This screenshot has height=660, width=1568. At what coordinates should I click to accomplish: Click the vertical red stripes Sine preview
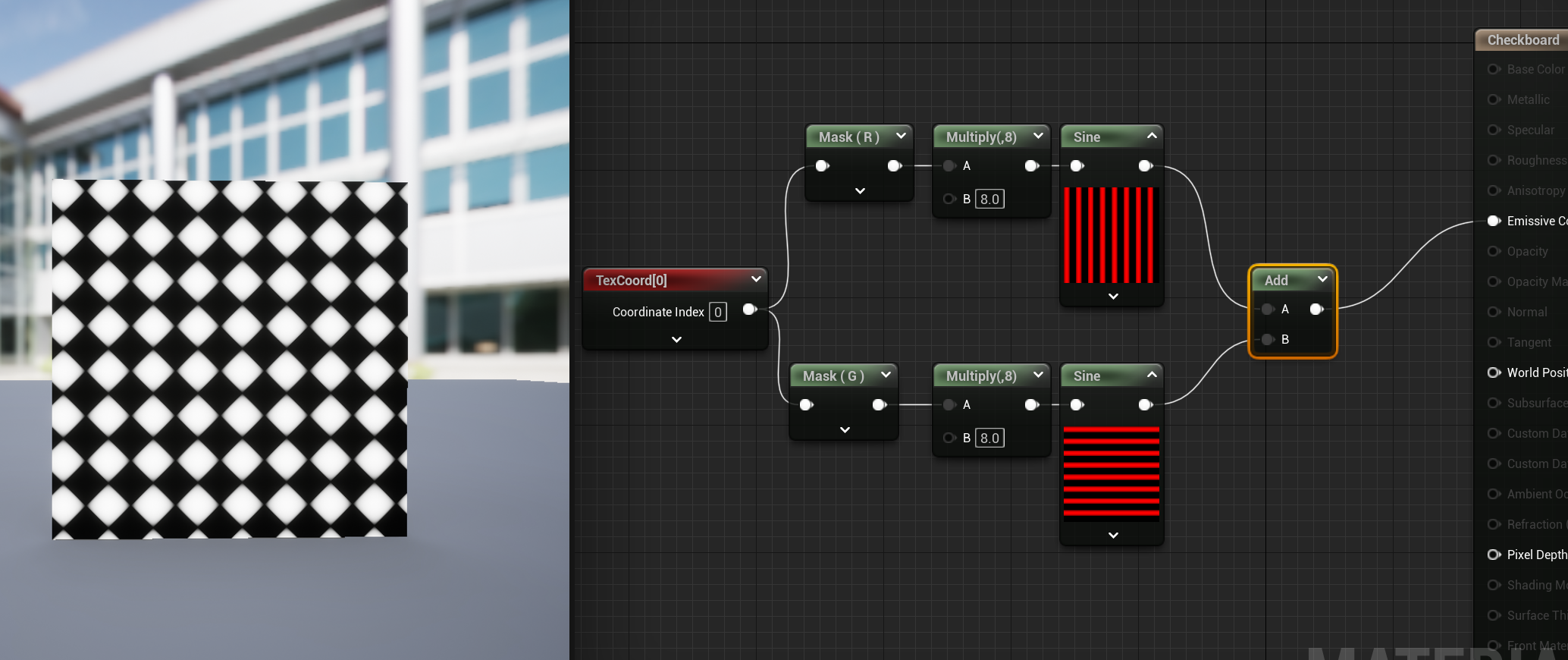click(x=1112, y=235)
